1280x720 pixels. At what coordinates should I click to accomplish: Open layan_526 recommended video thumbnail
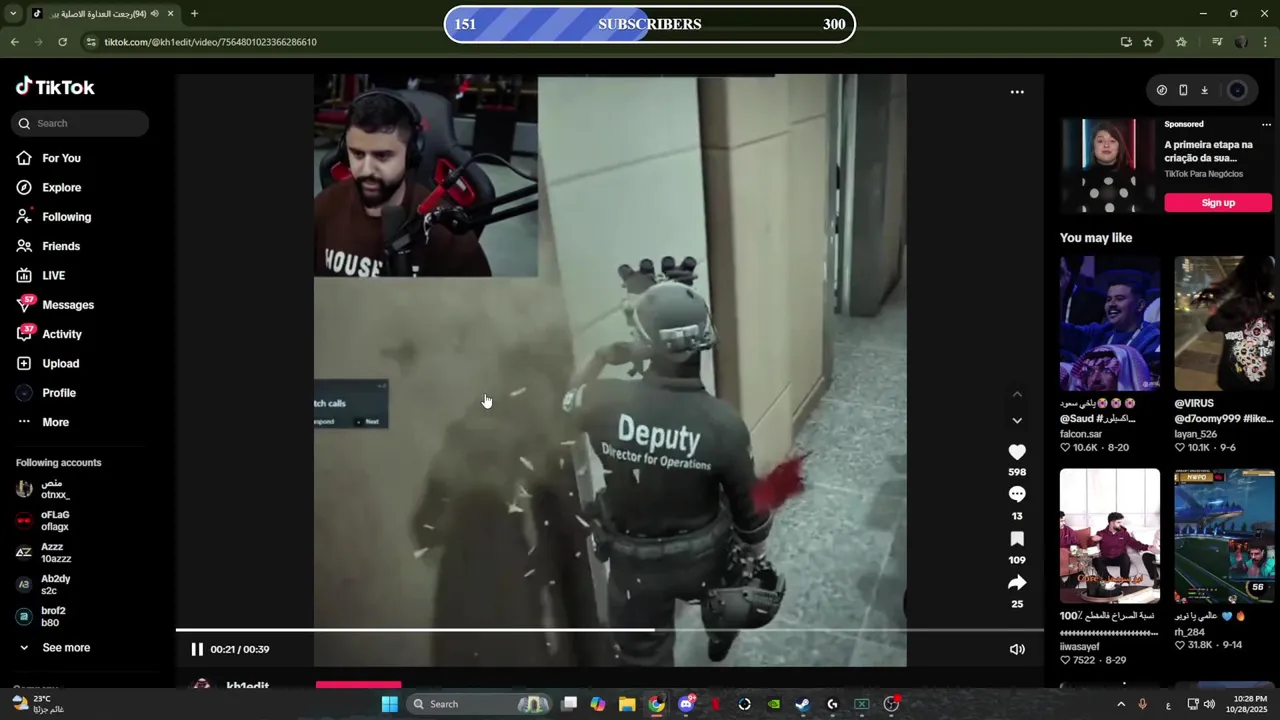[x=1224, y=324]
